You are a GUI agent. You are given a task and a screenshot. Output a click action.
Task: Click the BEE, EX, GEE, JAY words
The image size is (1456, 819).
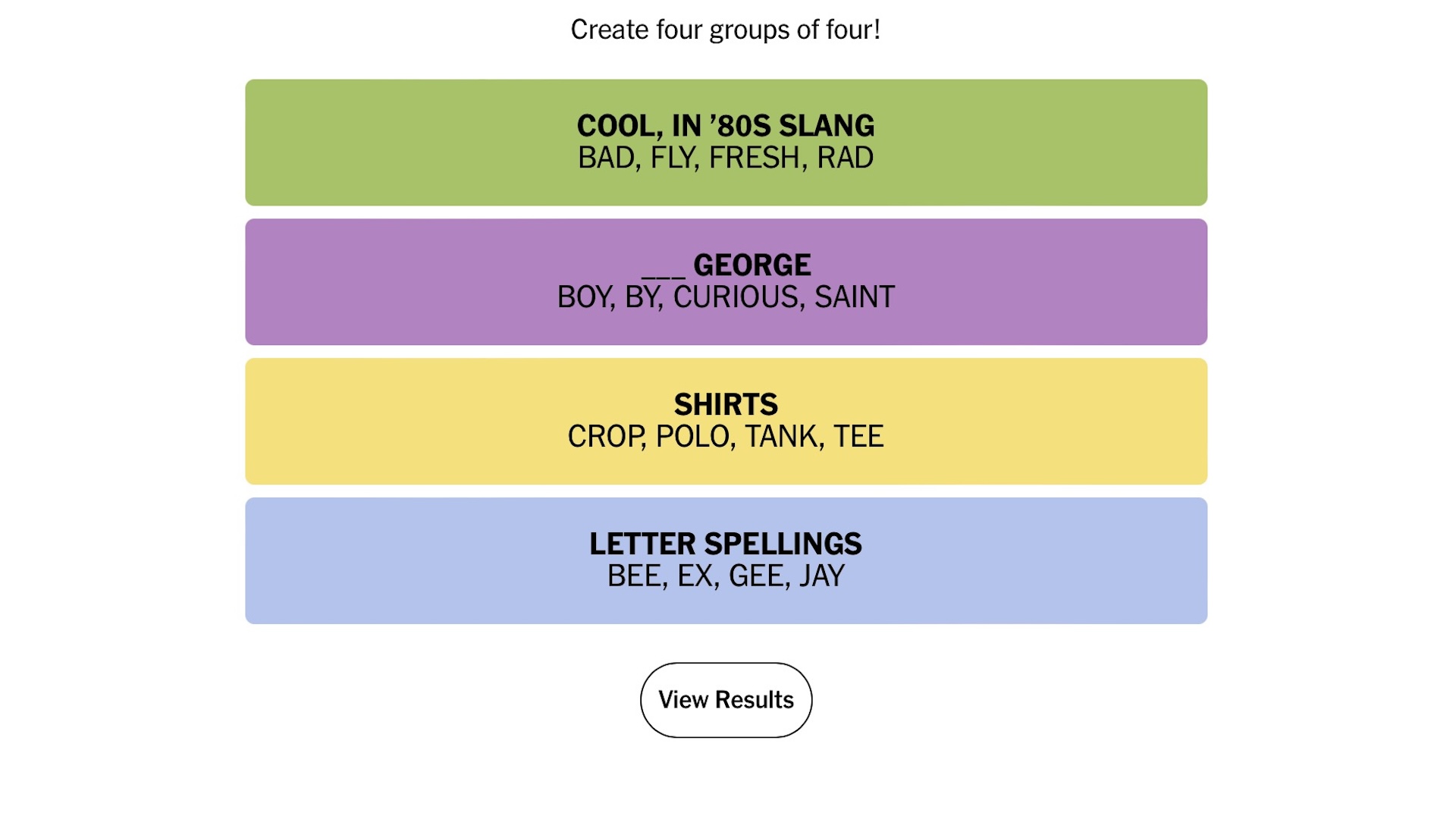[726, 576]
